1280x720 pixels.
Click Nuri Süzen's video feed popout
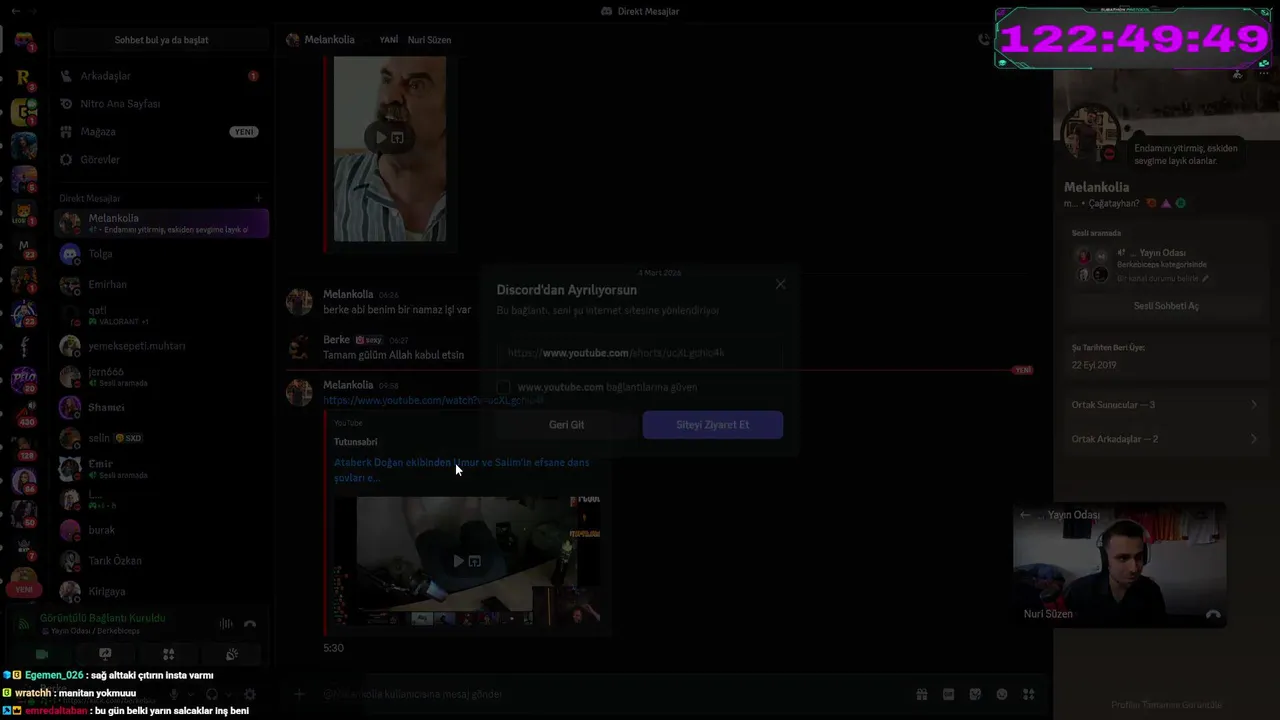pyautogui.click(x=1119, y=565)
